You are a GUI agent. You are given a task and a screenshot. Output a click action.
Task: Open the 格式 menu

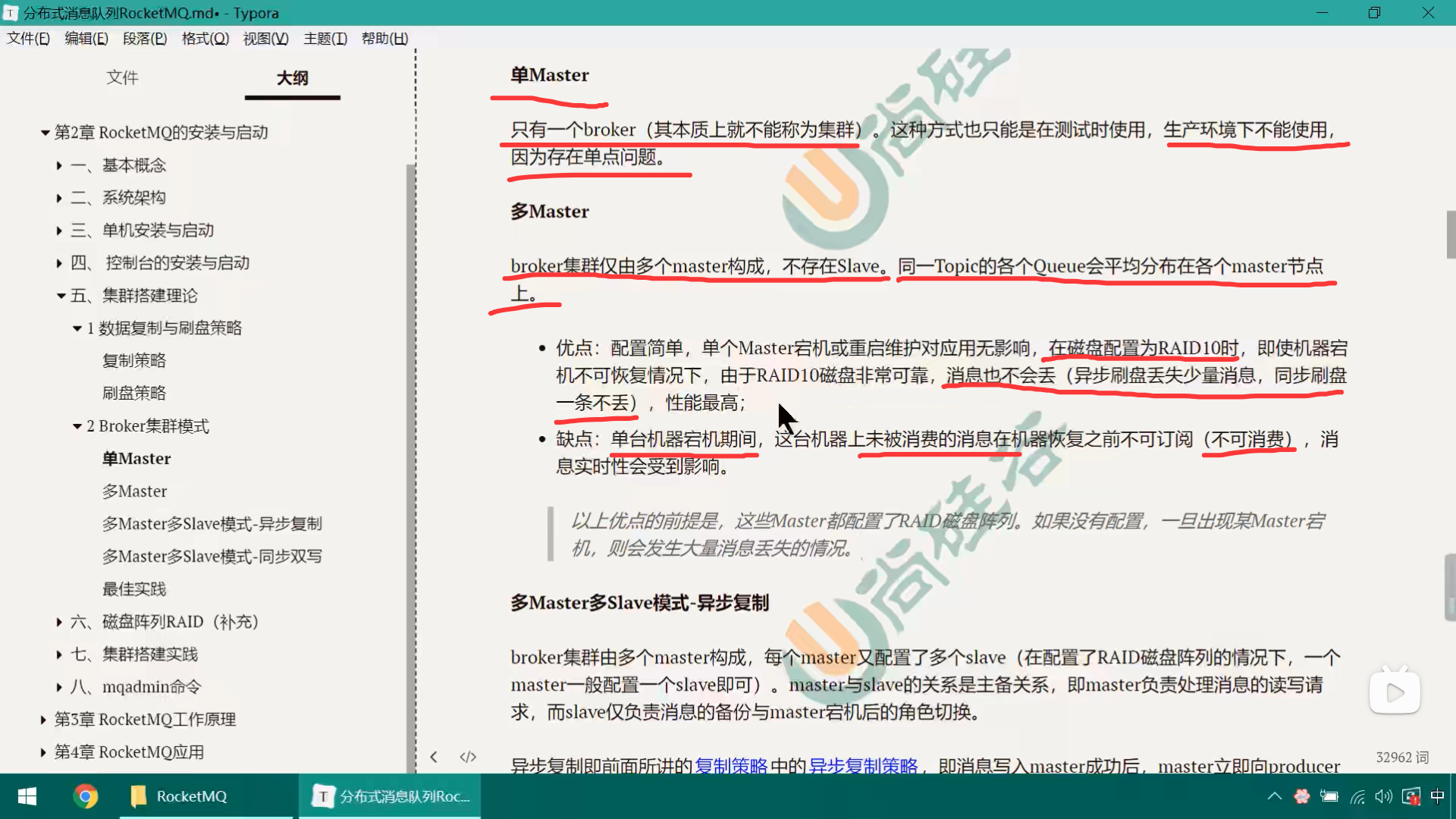[205, 39]
